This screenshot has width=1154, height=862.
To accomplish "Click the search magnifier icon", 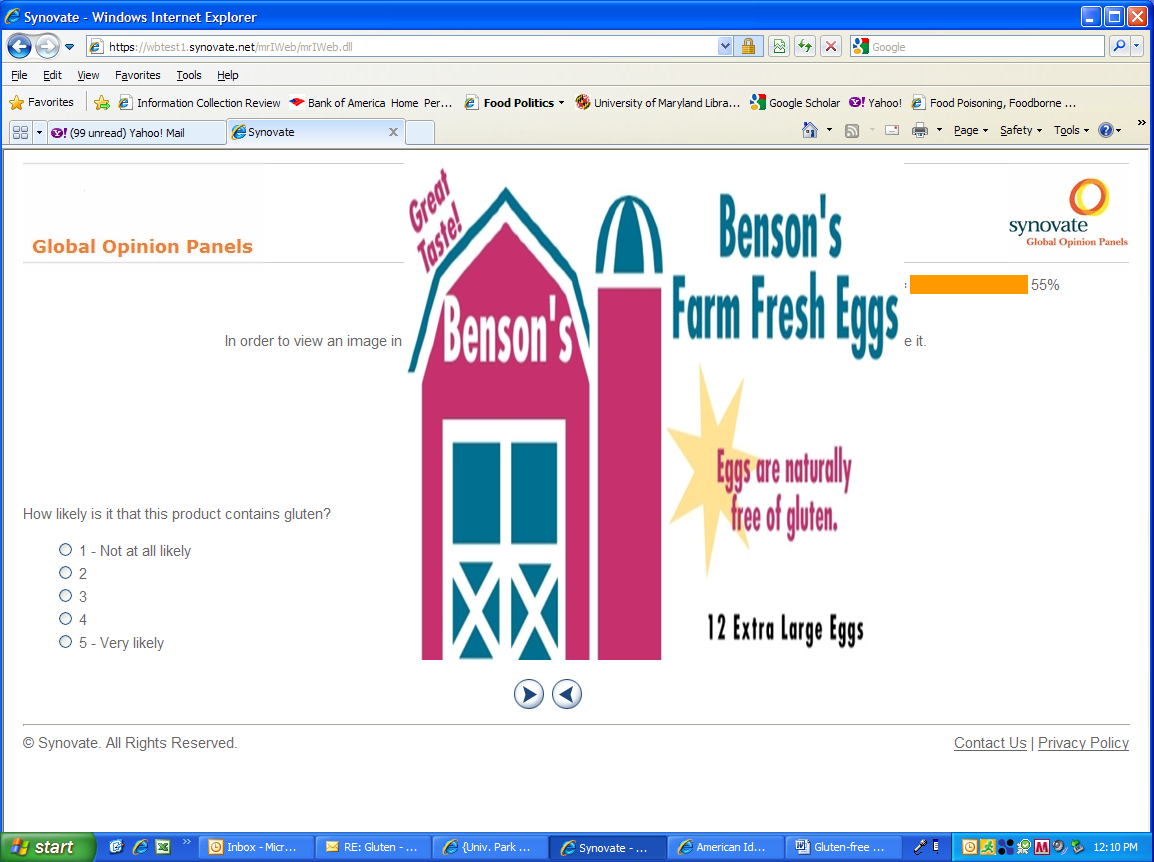I will (x=1119, y=46).
